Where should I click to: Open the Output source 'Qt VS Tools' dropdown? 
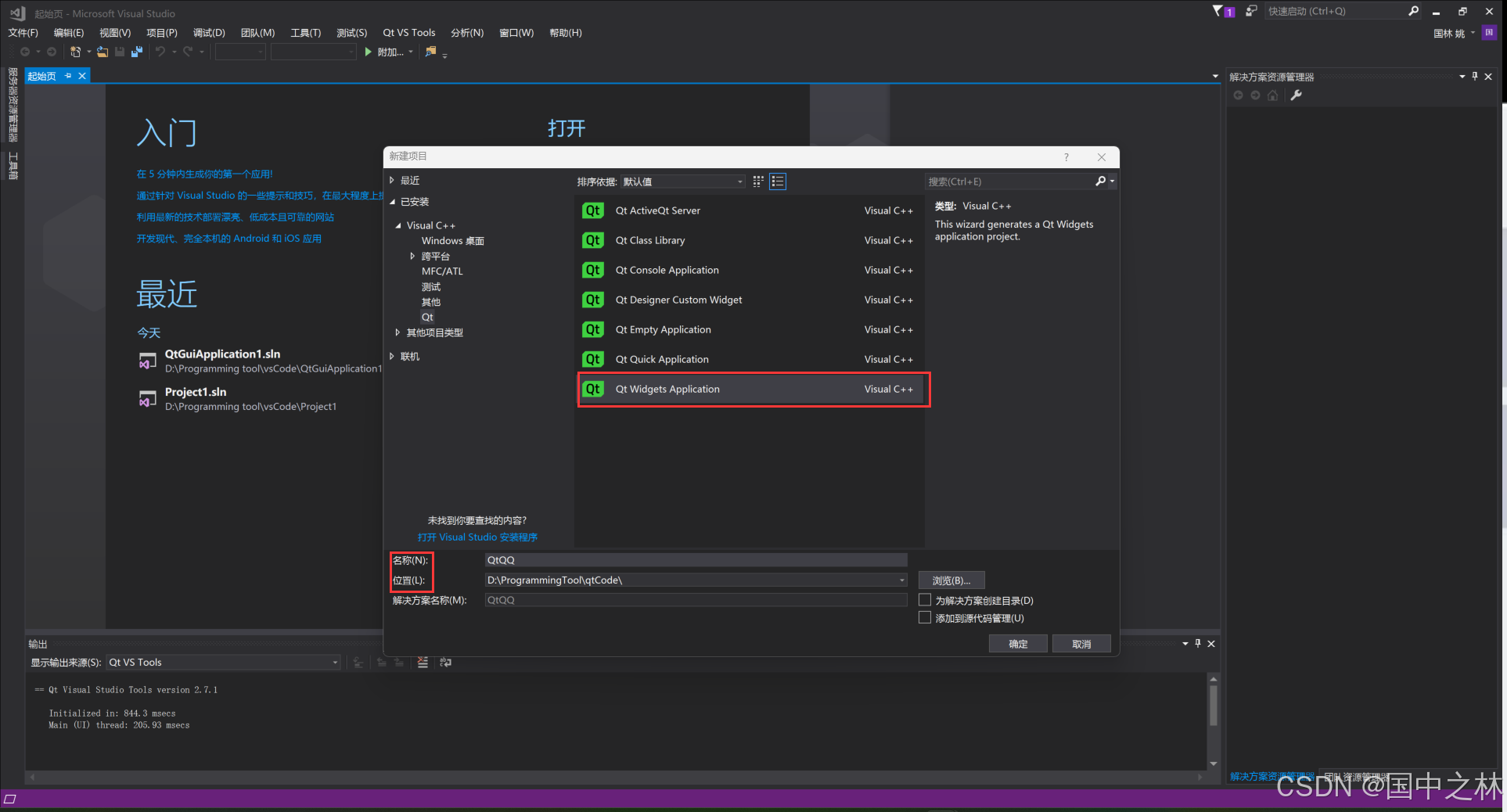[x=224, y=663]
